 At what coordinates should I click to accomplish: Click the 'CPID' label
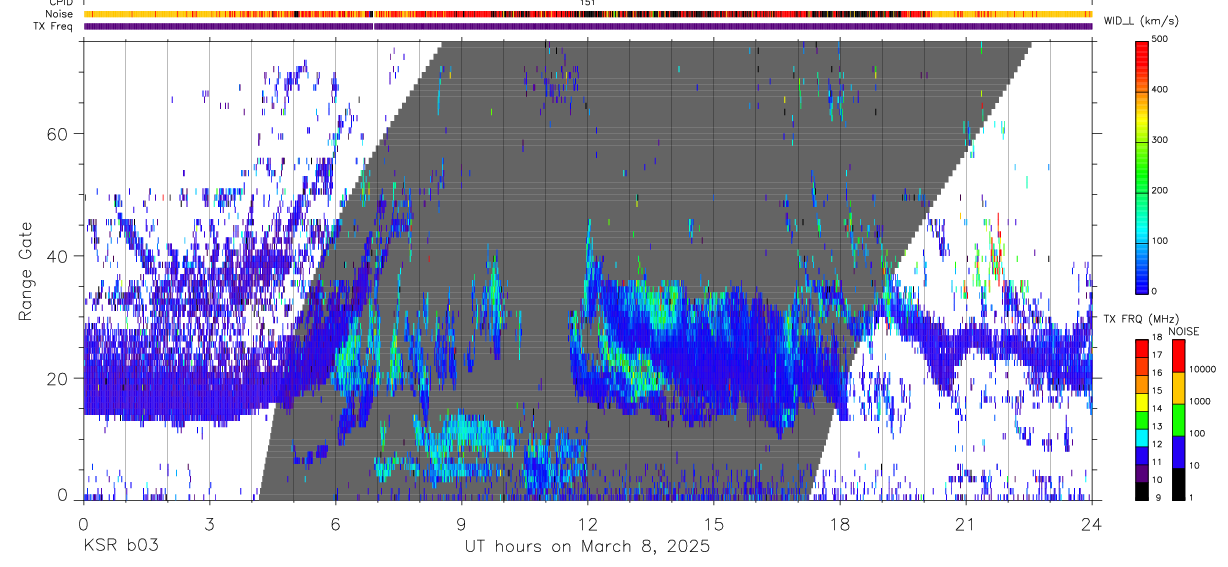click(x=60, y=3)
